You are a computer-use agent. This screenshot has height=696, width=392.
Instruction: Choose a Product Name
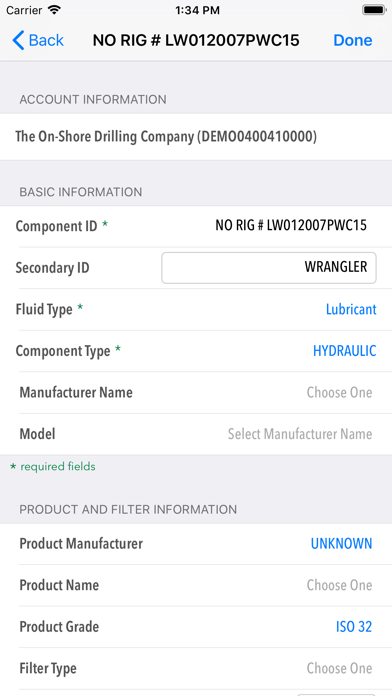(196, 585)
